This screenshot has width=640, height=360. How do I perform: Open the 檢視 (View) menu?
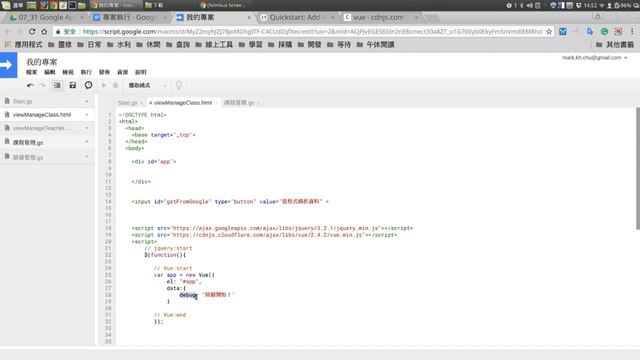[68, 72]
